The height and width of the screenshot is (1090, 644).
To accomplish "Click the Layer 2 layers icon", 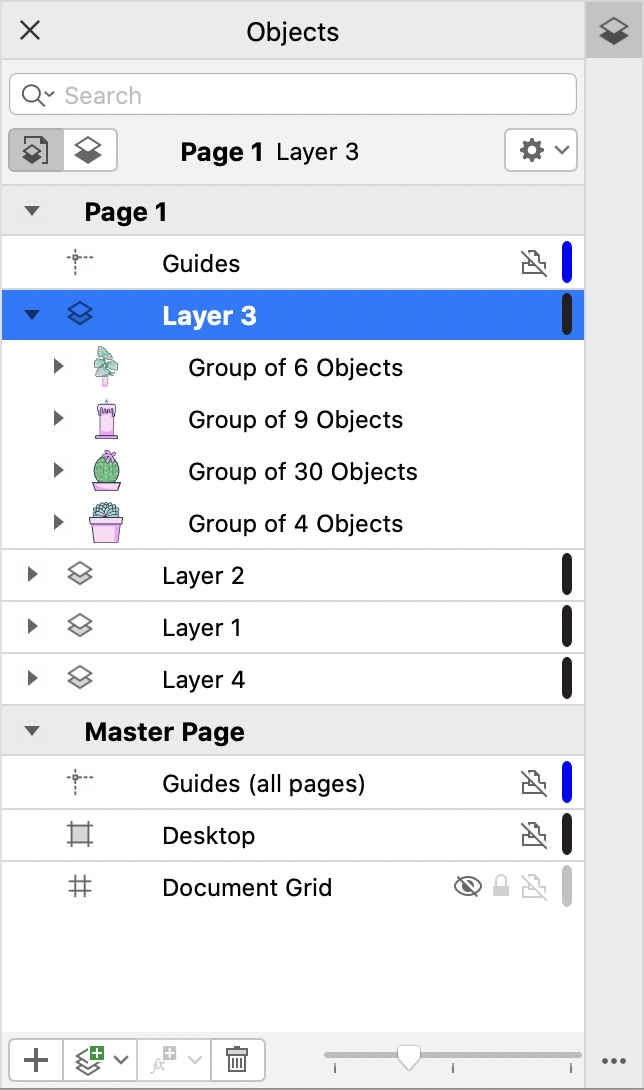I will tap(80, 575).
